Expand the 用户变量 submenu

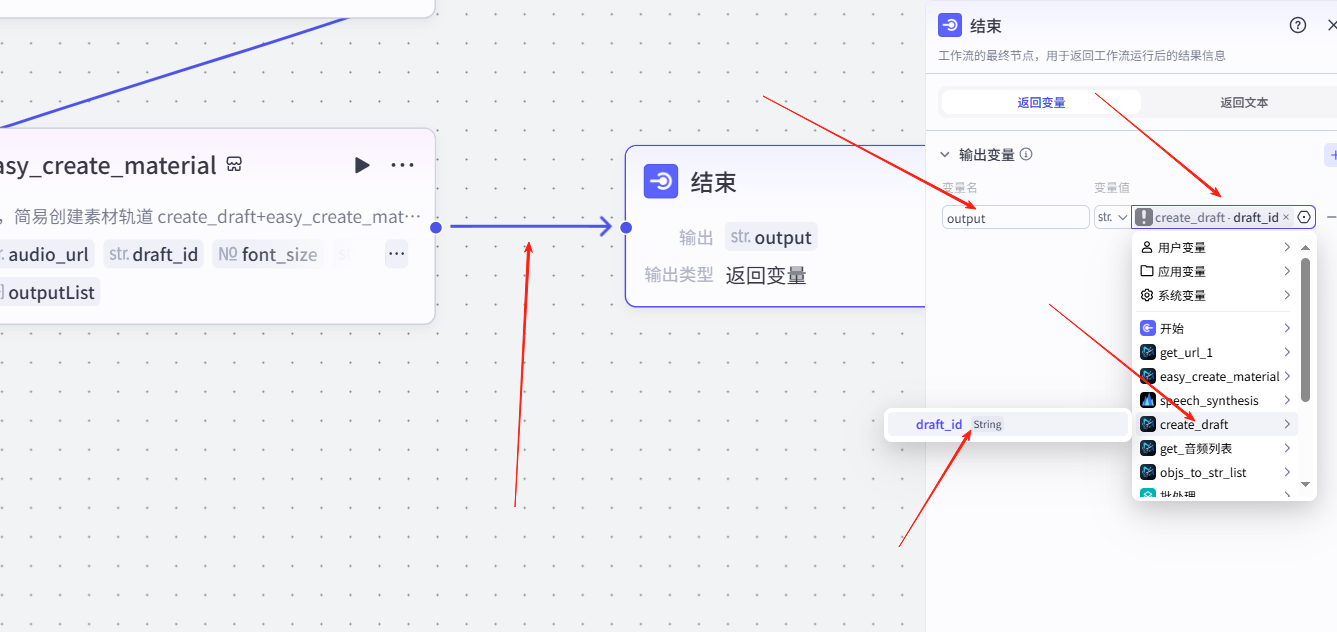1216,247
